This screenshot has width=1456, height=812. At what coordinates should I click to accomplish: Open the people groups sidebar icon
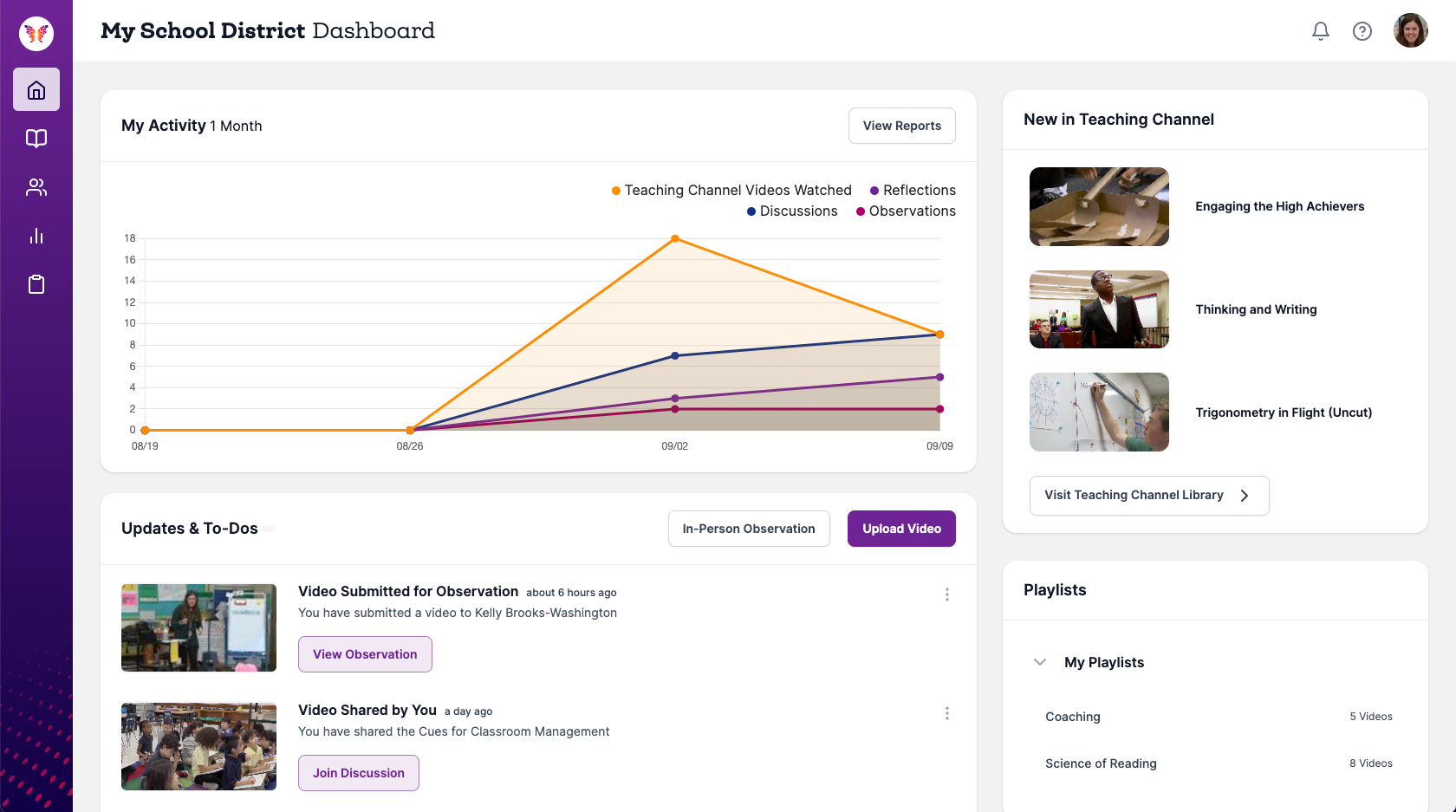point(36,187)
